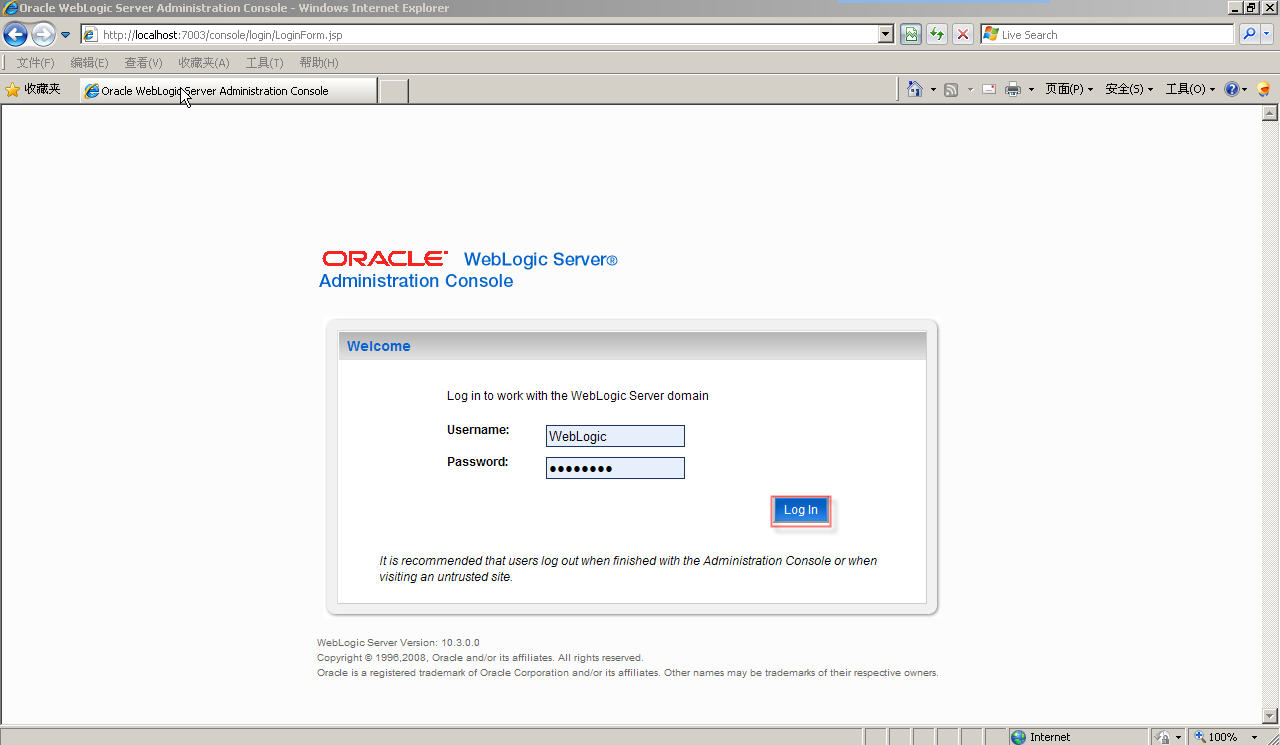Click the Print icon
This screenshot has height=745, width=1280.
pyautogui.click(x=1013, y=90)
